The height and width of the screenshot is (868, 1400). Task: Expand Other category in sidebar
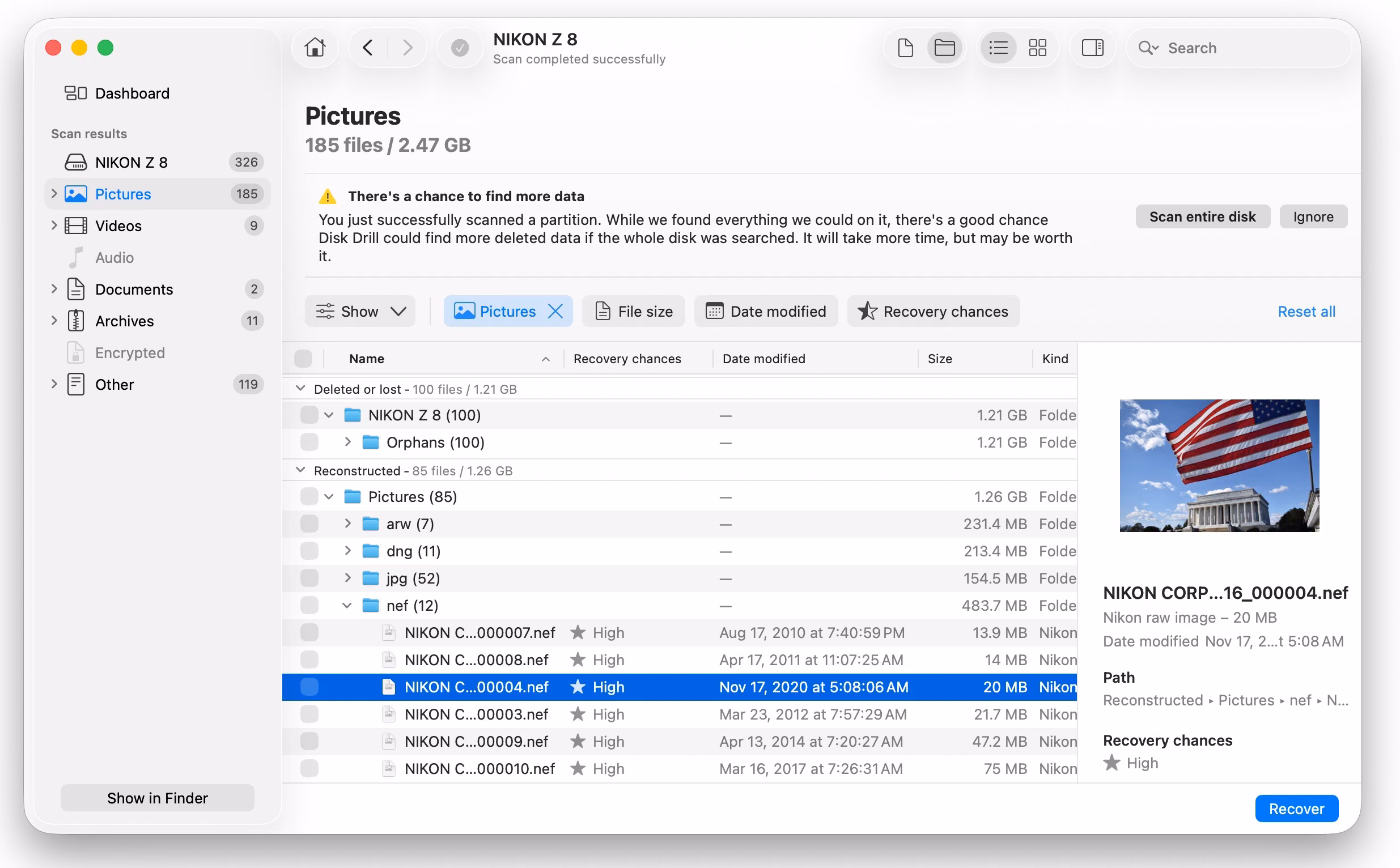click(x=54, y=384)
